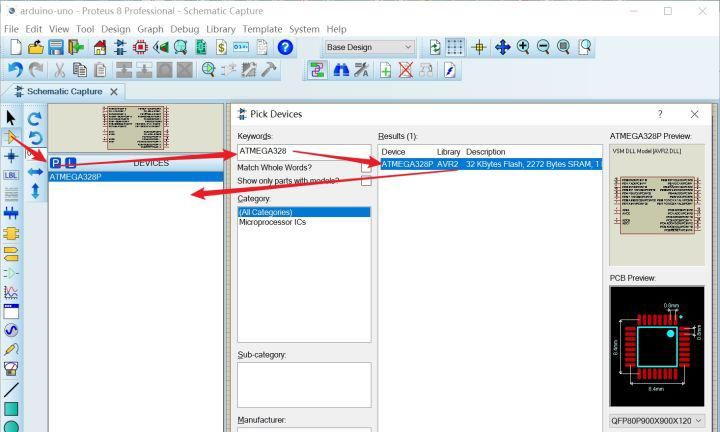720x432 pixels.
Task: Select the 2D Graphics Box tool
Action: coord(11,409)
